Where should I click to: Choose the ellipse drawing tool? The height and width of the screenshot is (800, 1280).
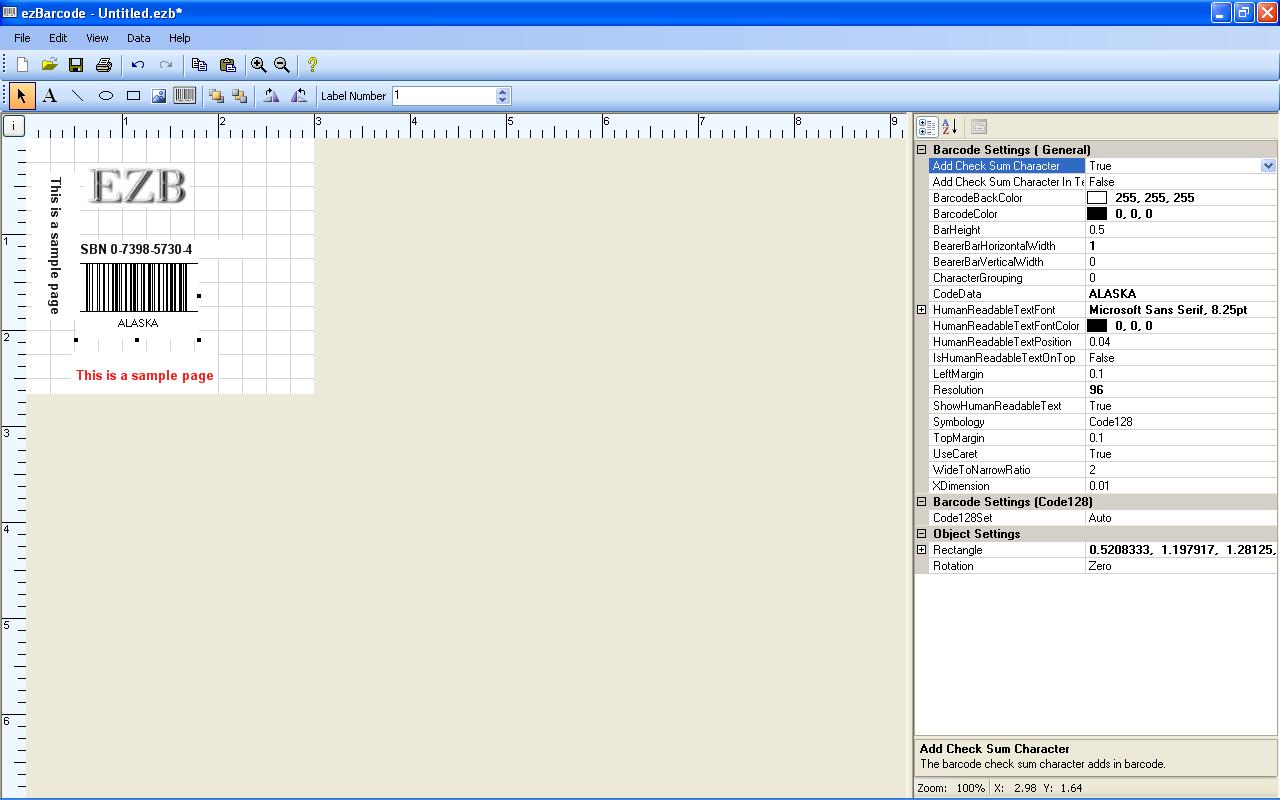tap(105, 96)
